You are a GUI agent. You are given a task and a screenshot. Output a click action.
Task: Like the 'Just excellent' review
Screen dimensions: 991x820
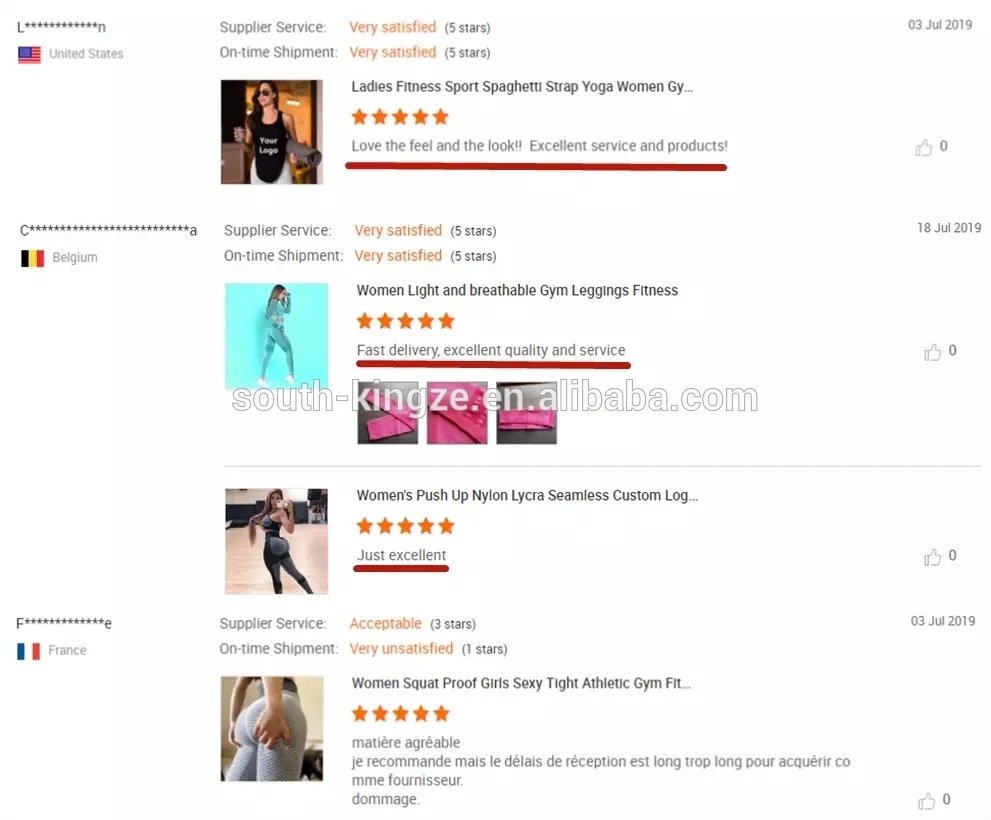[x=932, y=556]
